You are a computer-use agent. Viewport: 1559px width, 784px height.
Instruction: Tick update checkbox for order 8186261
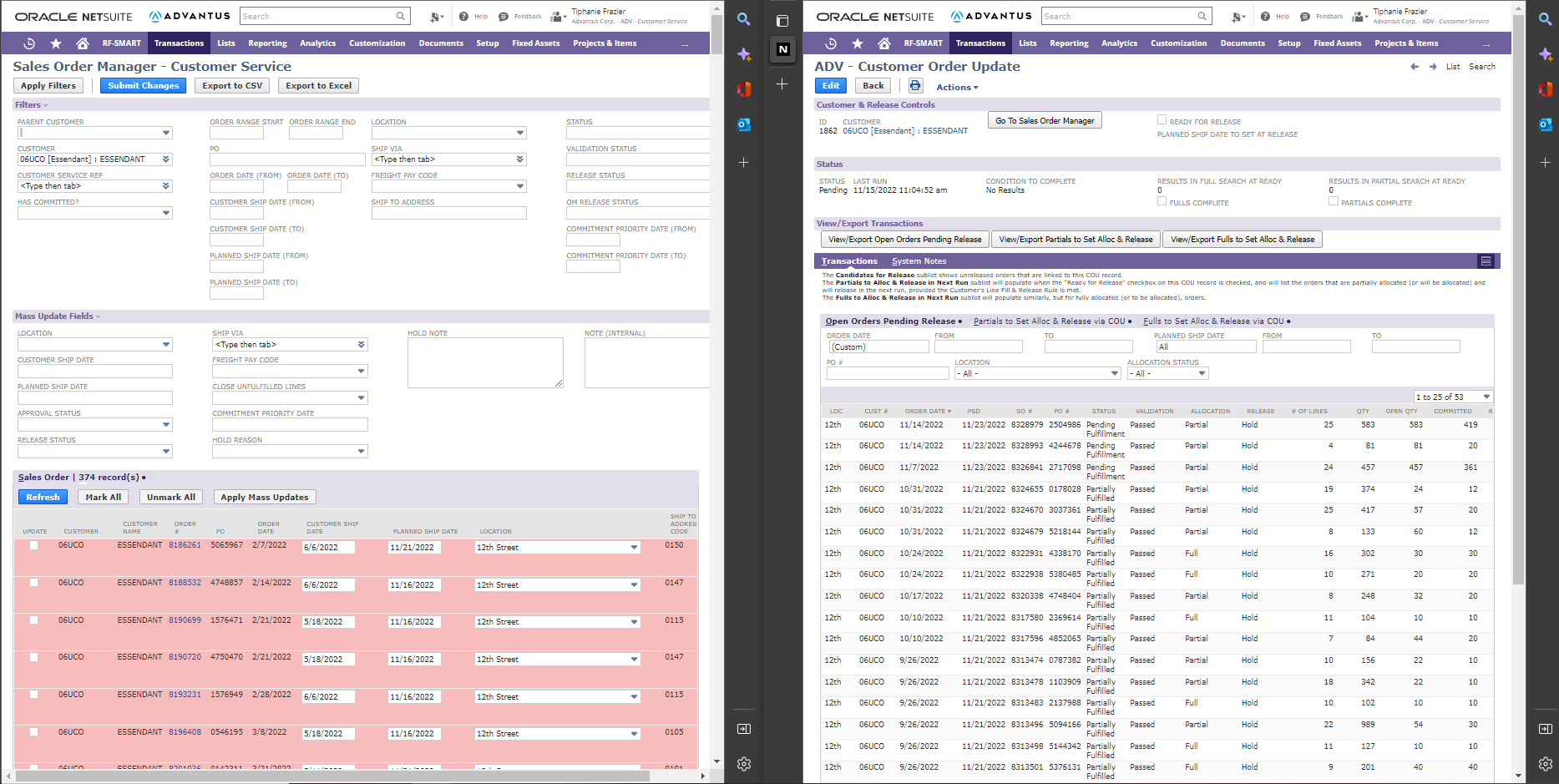(34, 545)
